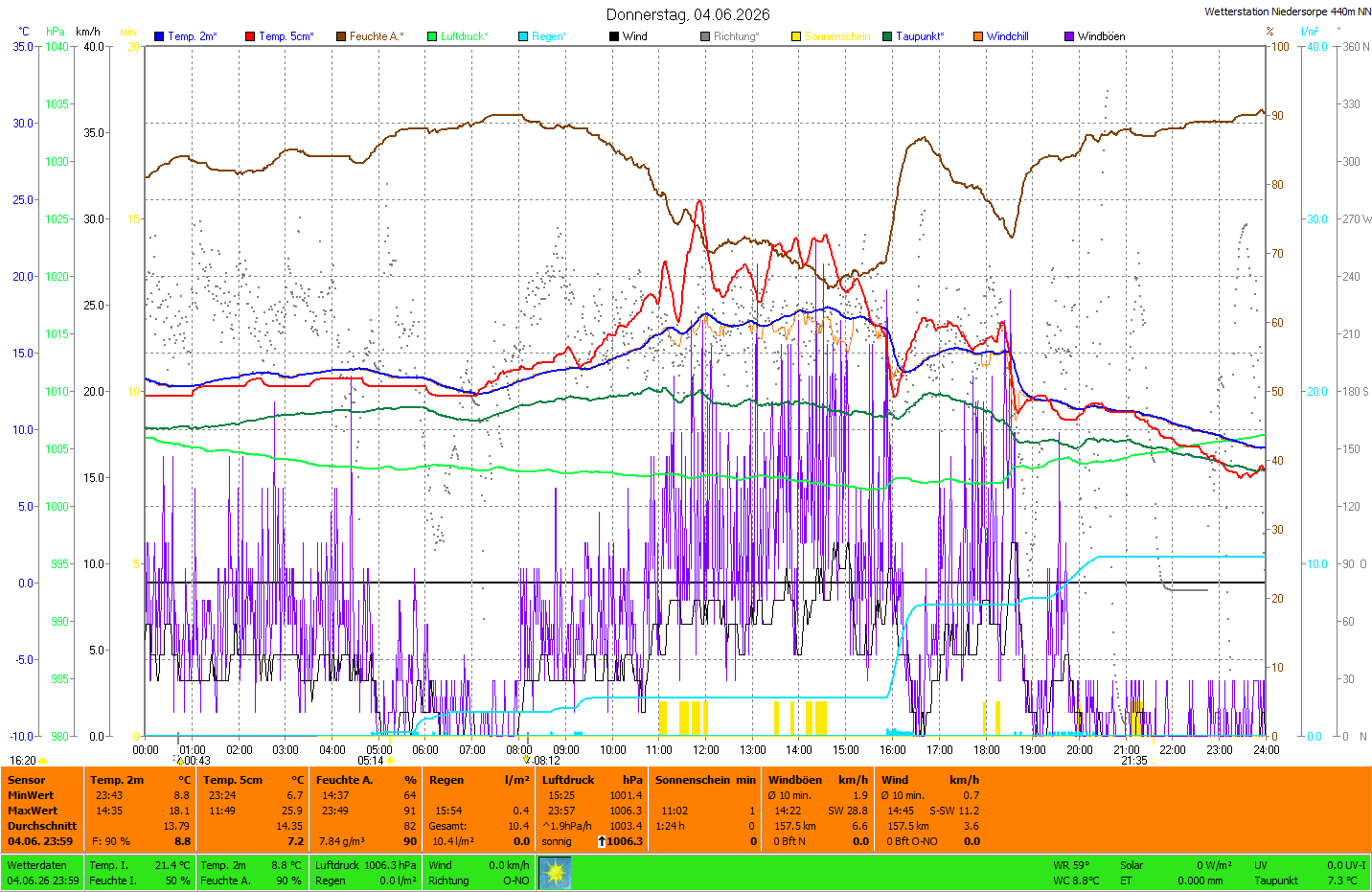Click the MinWert row label
Screen dimensions: 1372x892
point(31,795)
